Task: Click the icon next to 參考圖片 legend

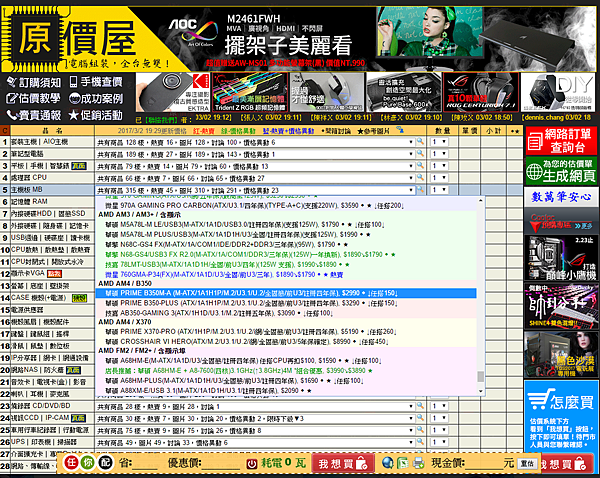Action: [400, 130]
